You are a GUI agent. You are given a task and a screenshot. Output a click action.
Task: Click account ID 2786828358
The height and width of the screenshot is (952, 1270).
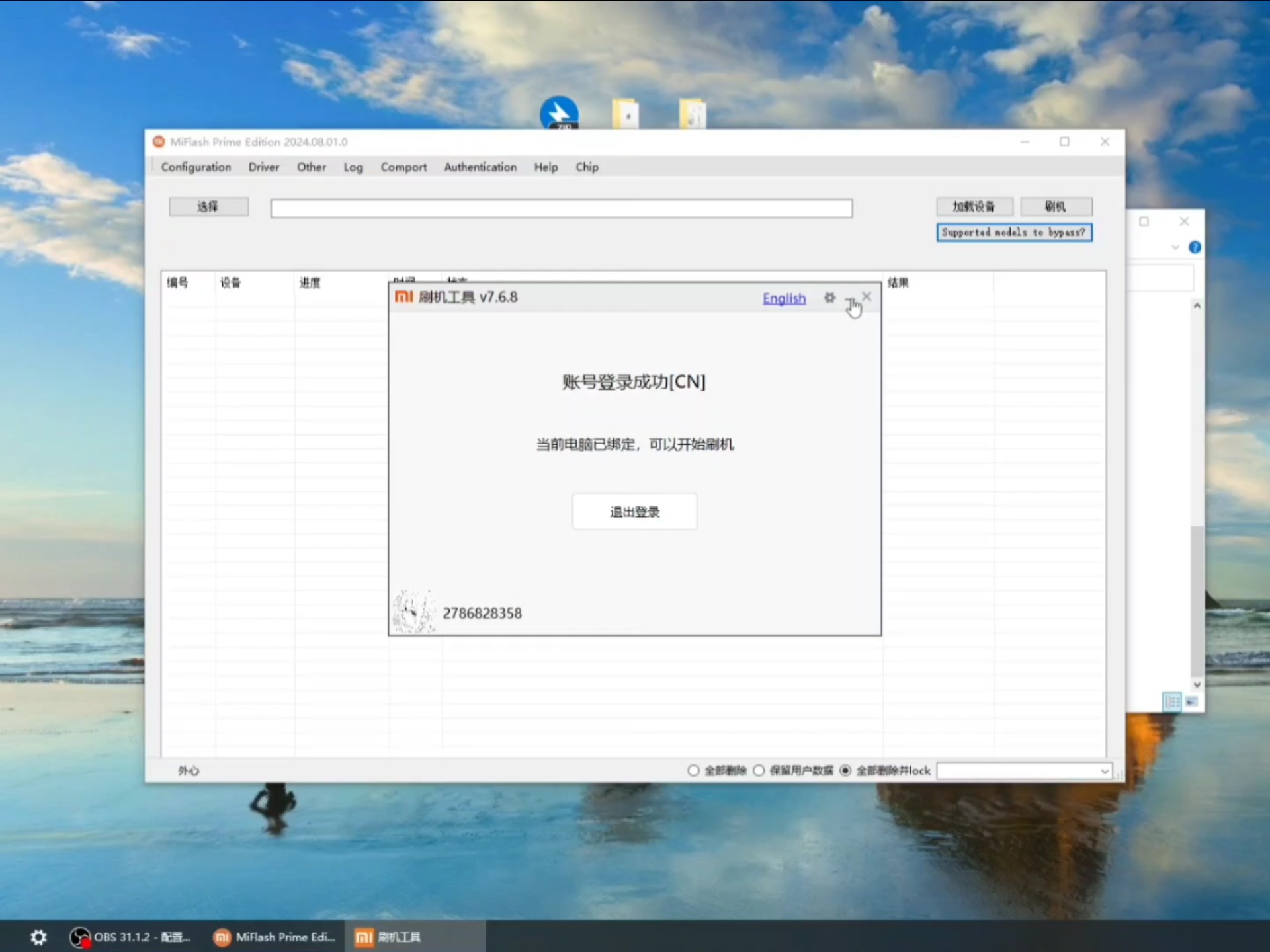coord(482,614)
